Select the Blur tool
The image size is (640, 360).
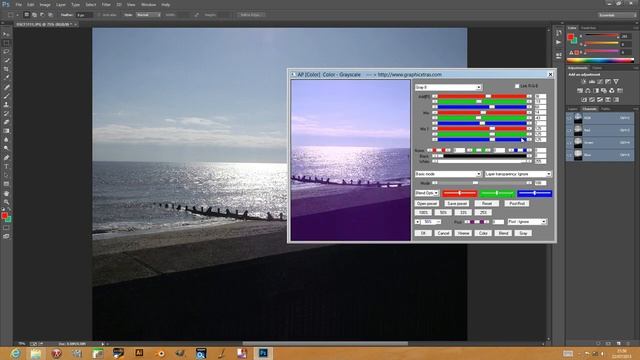[x=6, y=140]
